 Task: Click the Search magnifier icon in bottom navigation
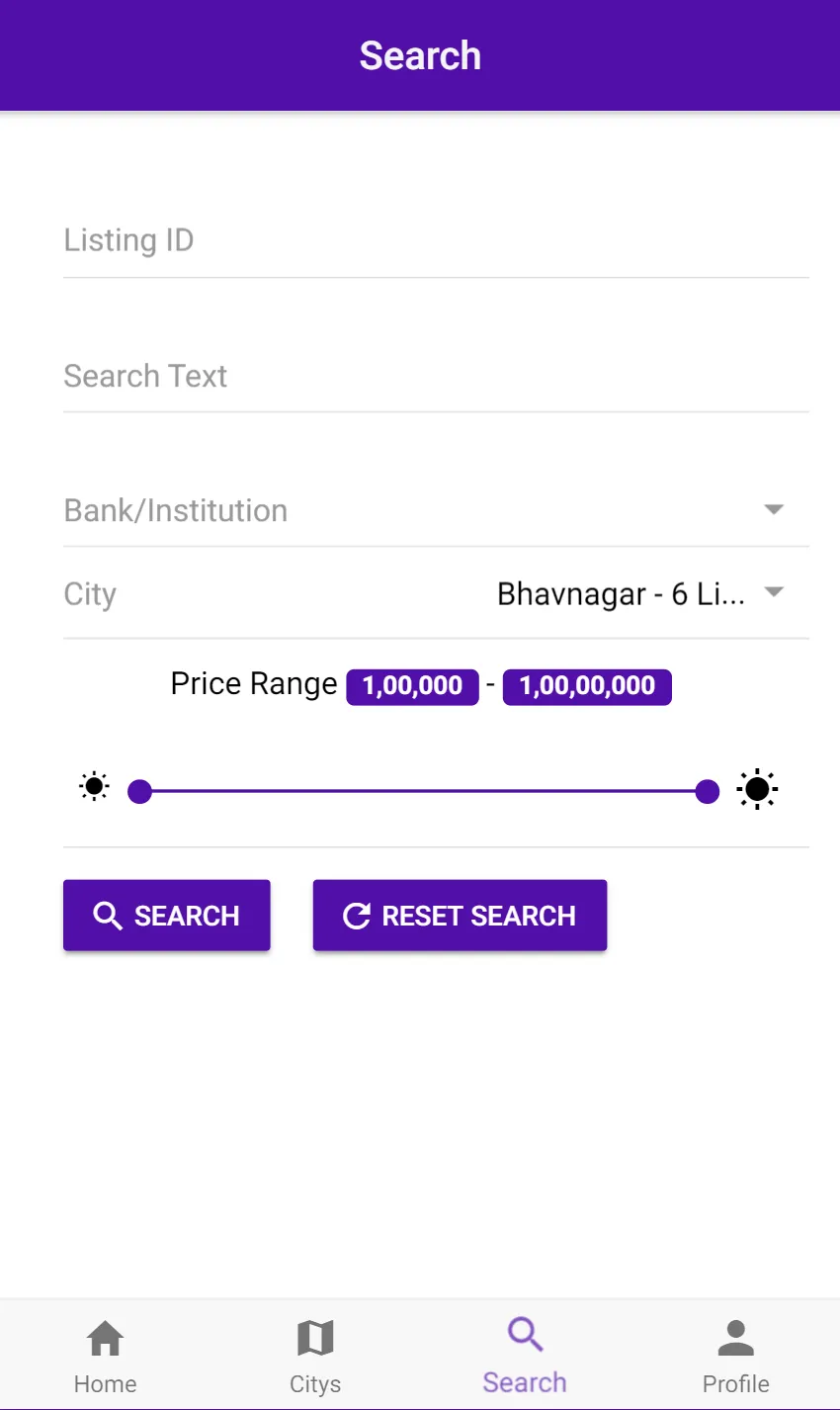[x=525, y=1335]
